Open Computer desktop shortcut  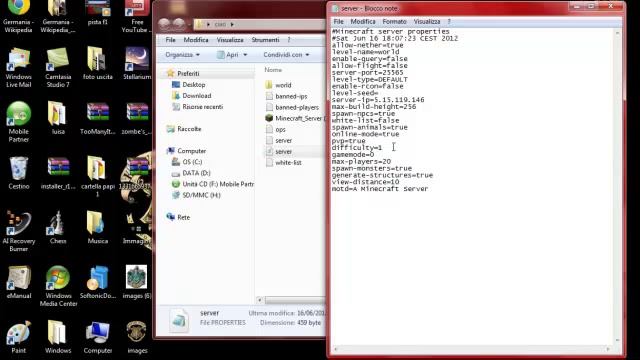(x=98, y=337)
